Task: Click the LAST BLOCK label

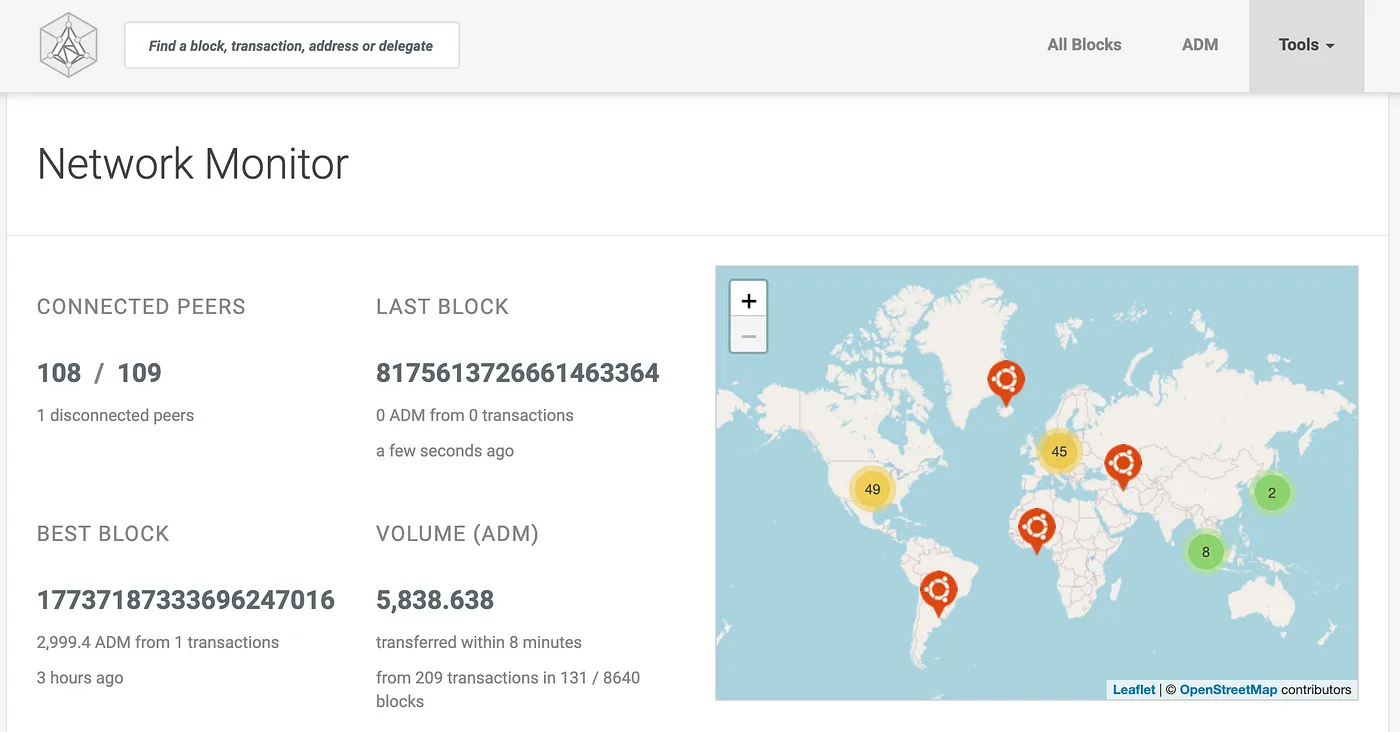Action: pyautogui.click(x=442, y=307)
